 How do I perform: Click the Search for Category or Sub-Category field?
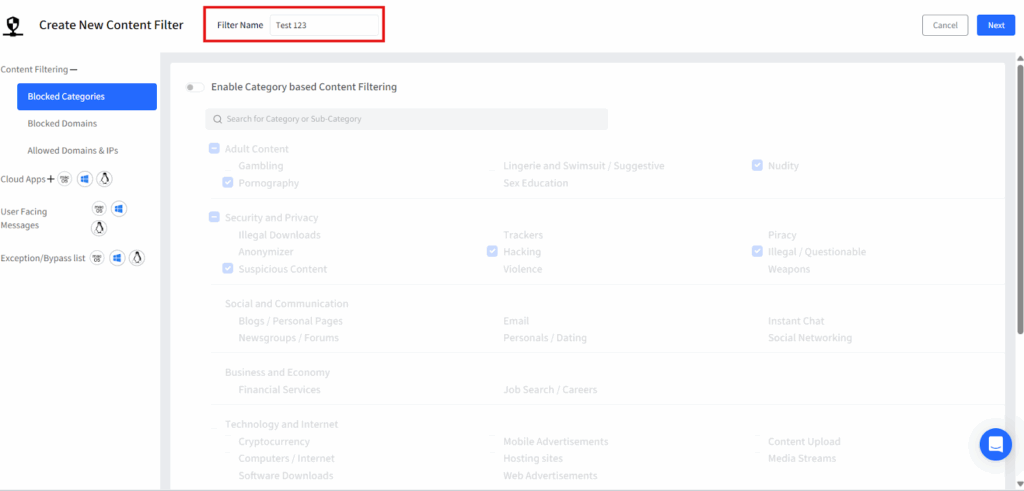(406, 119)
